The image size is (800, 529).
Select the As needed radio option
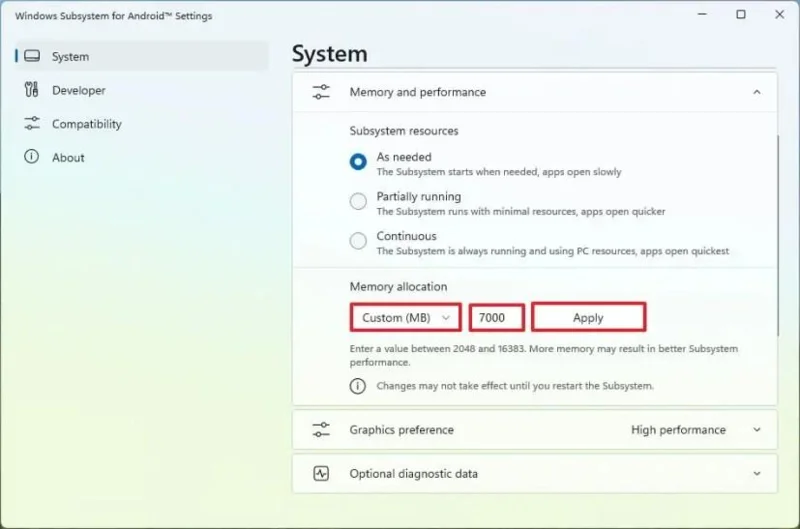point(358,162)
